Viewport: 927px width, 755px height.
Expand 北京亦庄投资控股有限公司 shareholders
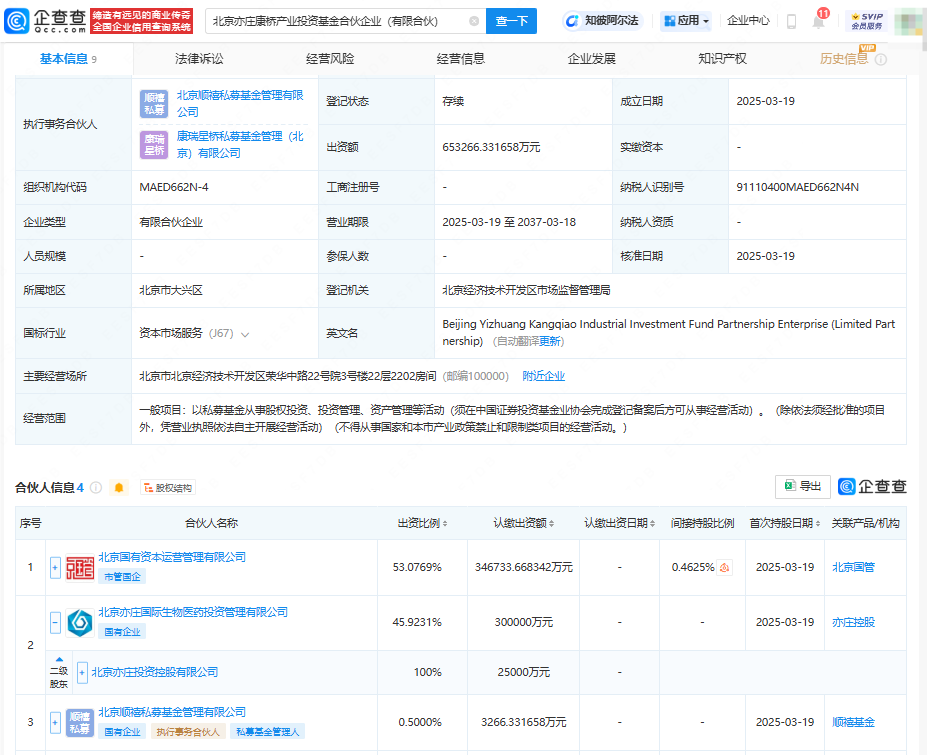(82, 672)
